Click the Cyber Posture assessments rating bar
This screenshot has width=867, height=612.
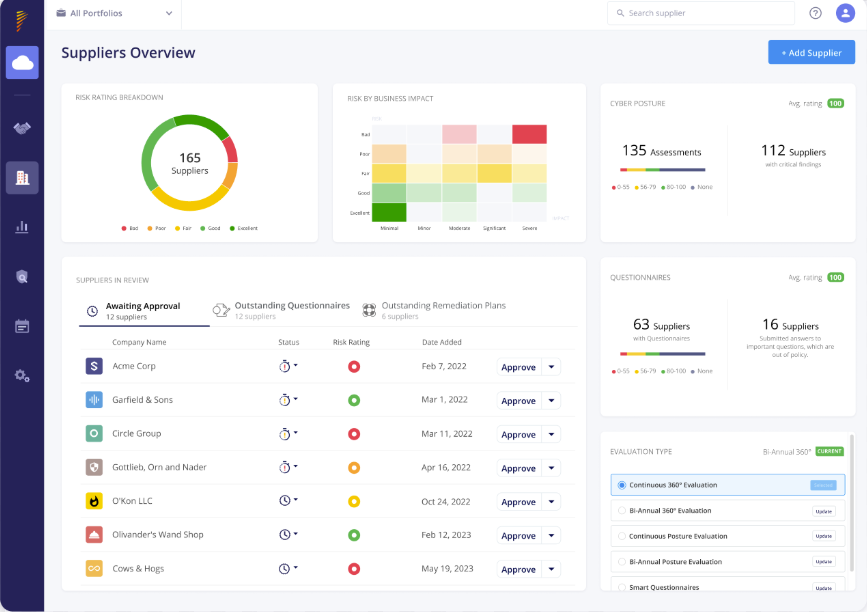click(x=662, y=170)
